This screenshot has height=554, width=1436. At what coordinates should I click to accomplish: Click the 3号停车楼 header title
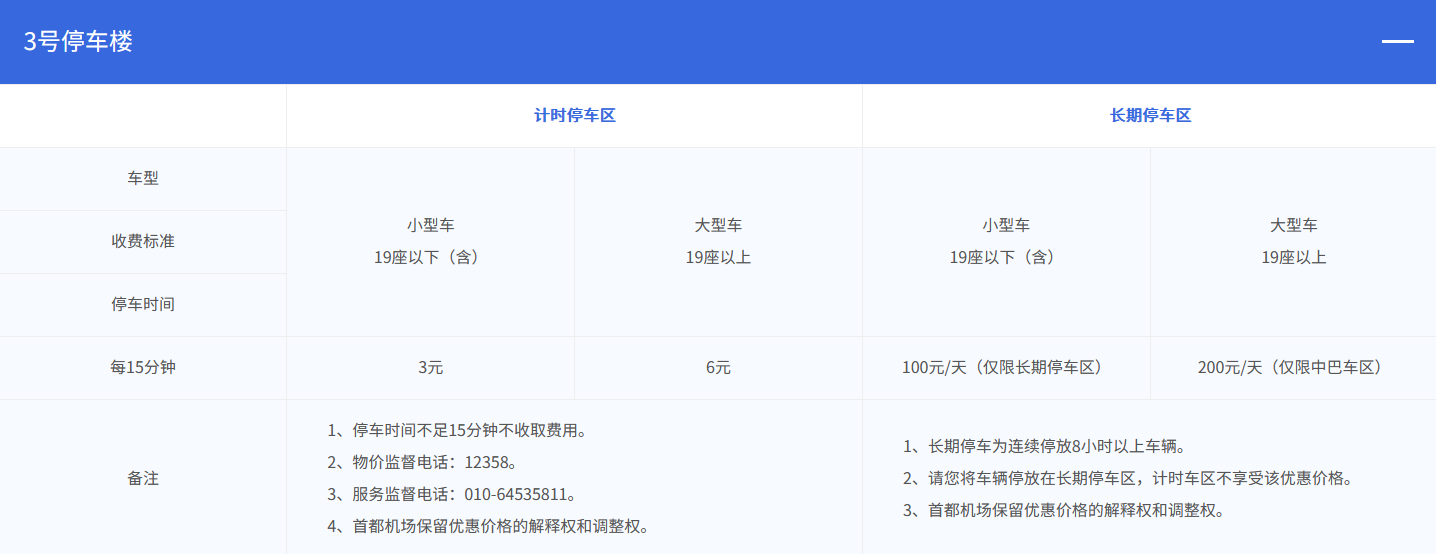(78, 42)
